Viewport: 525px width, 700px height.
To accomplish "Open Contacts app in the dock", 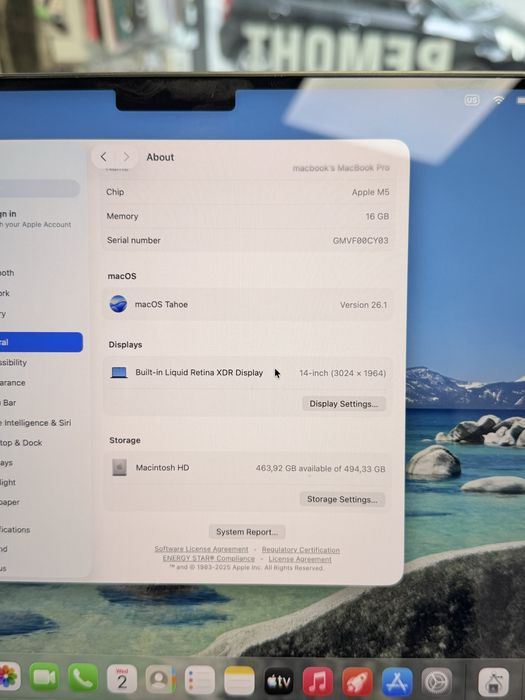I will point(161,679).
